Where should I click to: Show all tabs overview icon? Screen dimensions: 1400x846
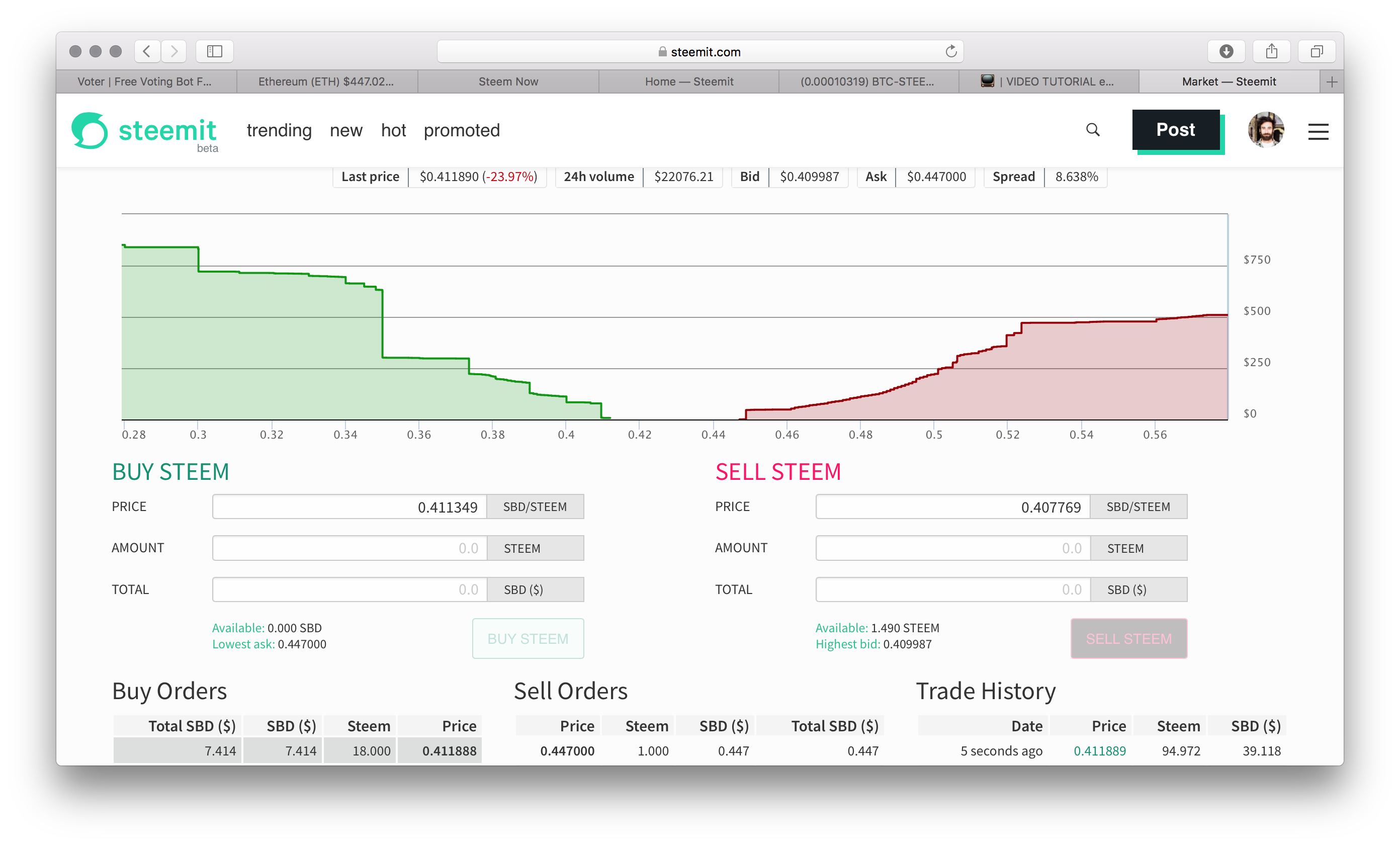[1317, 51]
